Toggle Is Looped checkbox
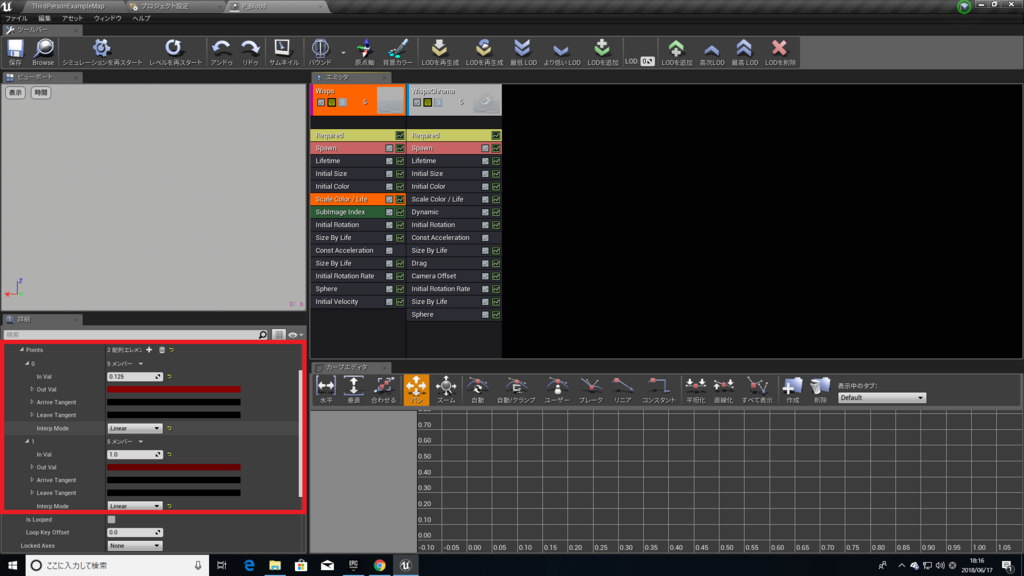The width and height of the screenshot is (1024, 576). [x=111, y=520]
